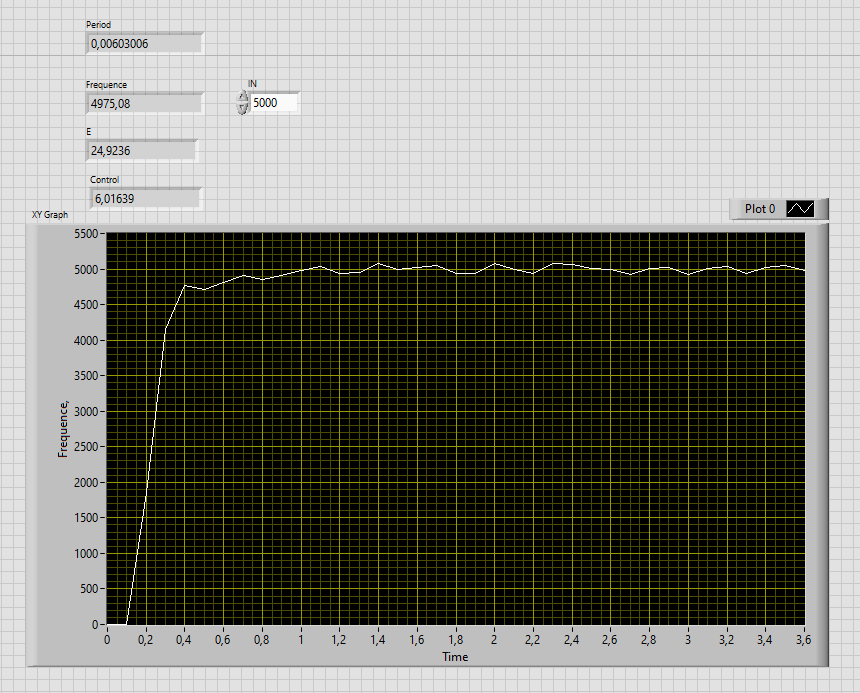Click Y-axis tick label 2000
860x693 pixels.
pos(86,482)
